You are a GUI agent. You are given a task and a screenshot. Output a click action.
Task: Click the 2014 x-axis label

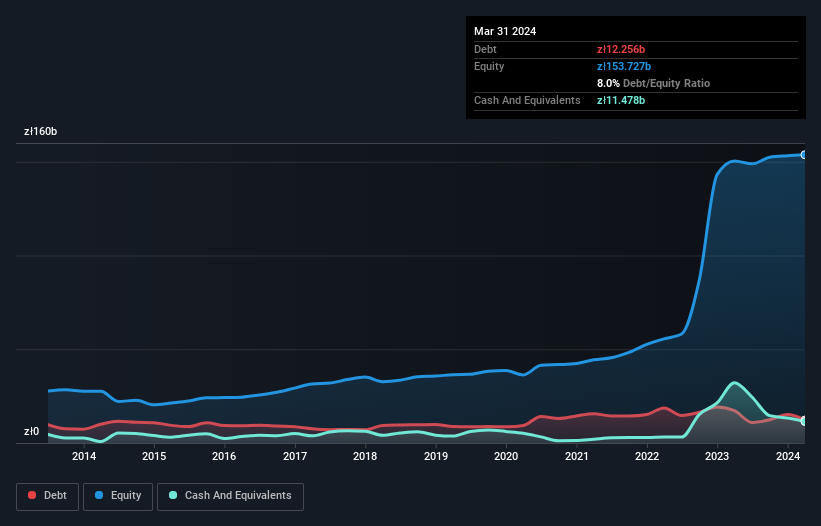tap(84, 456)
